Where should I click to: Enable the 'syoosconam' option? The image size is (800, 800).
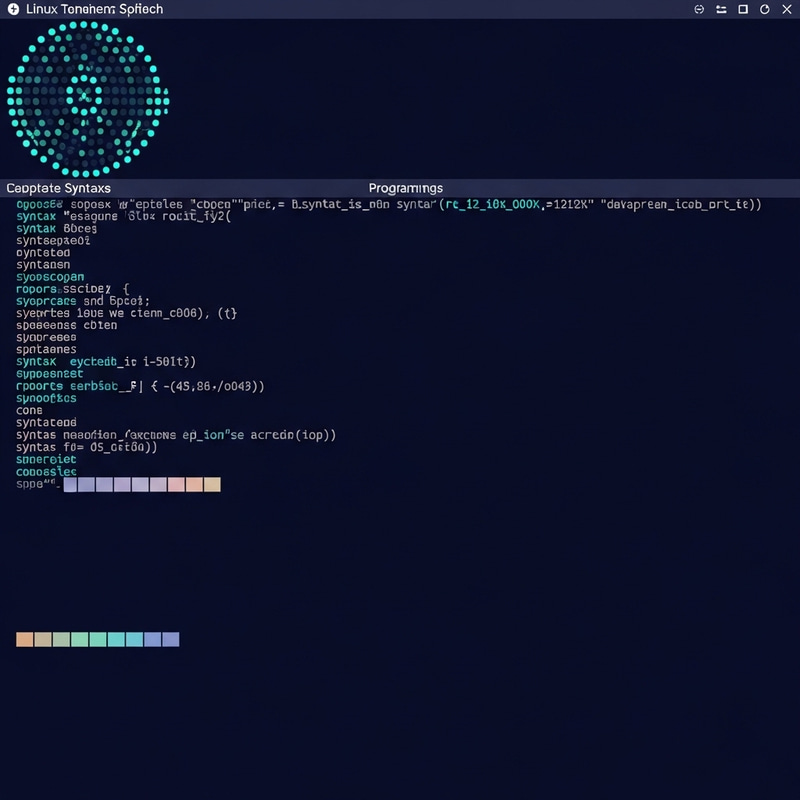(x=49, y=276)
